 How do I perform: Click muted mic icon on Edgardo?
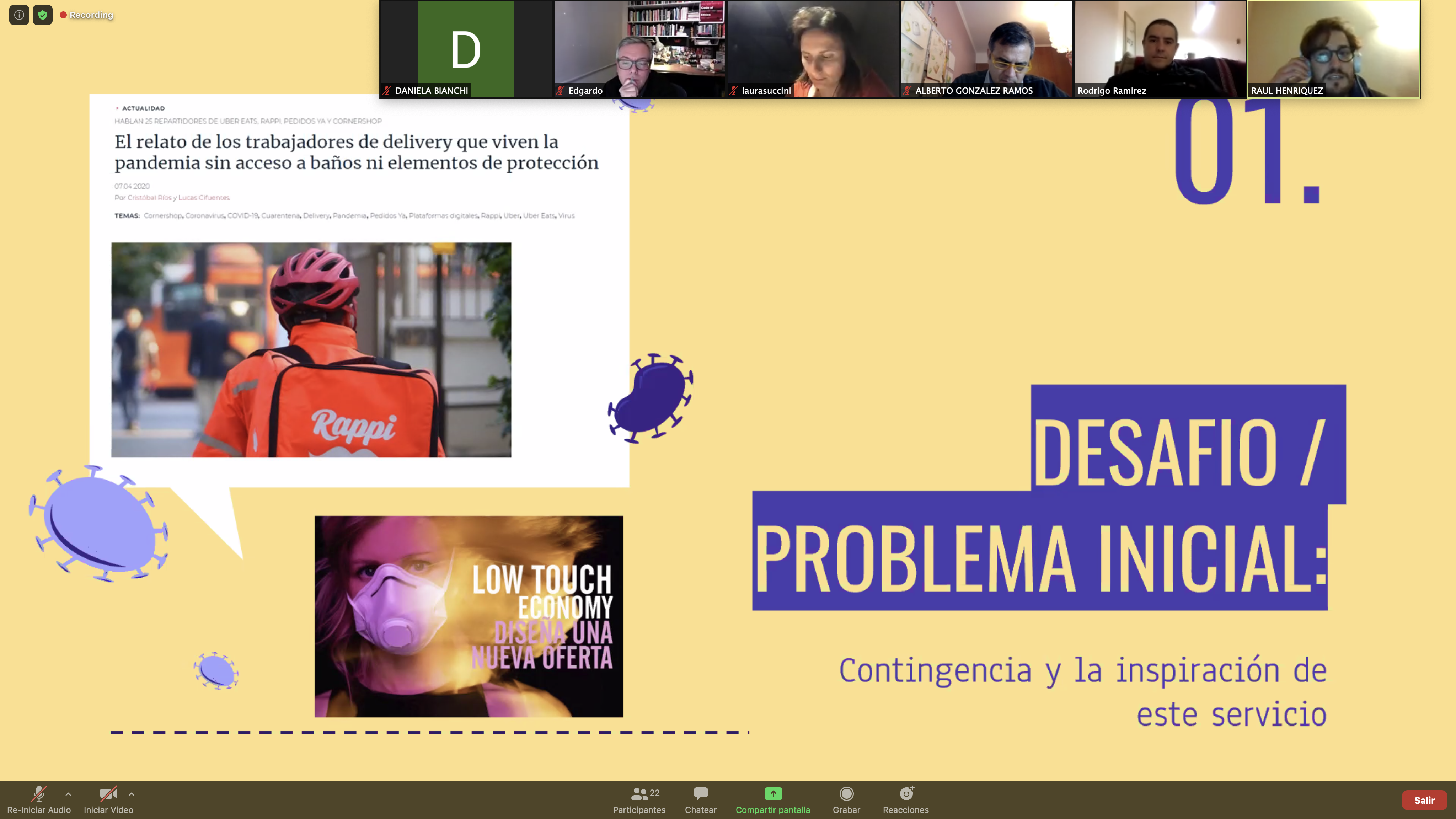coord(561,90)
